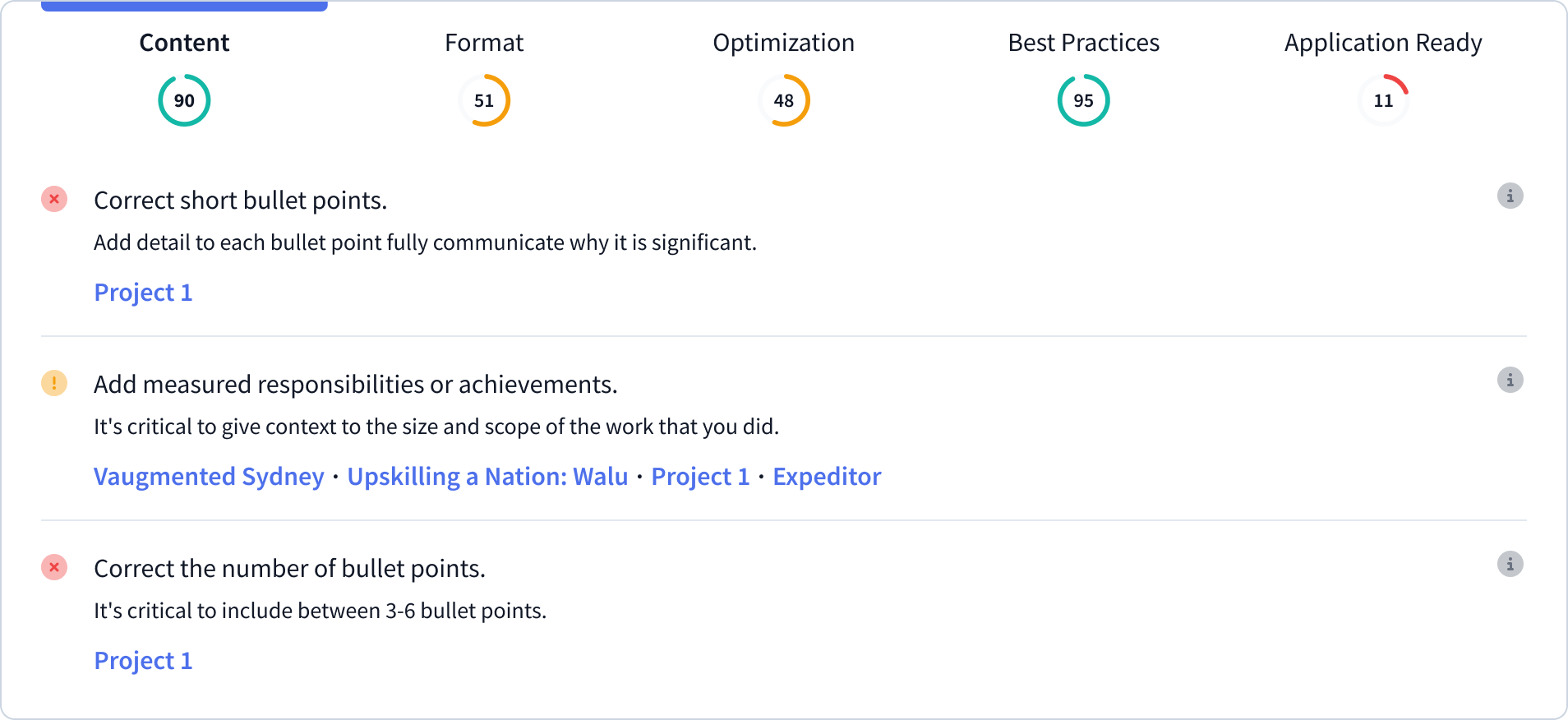Viewport: 1568px width, 720px height.
Task: Open the Expeditor link
Action: click(827, 477)
